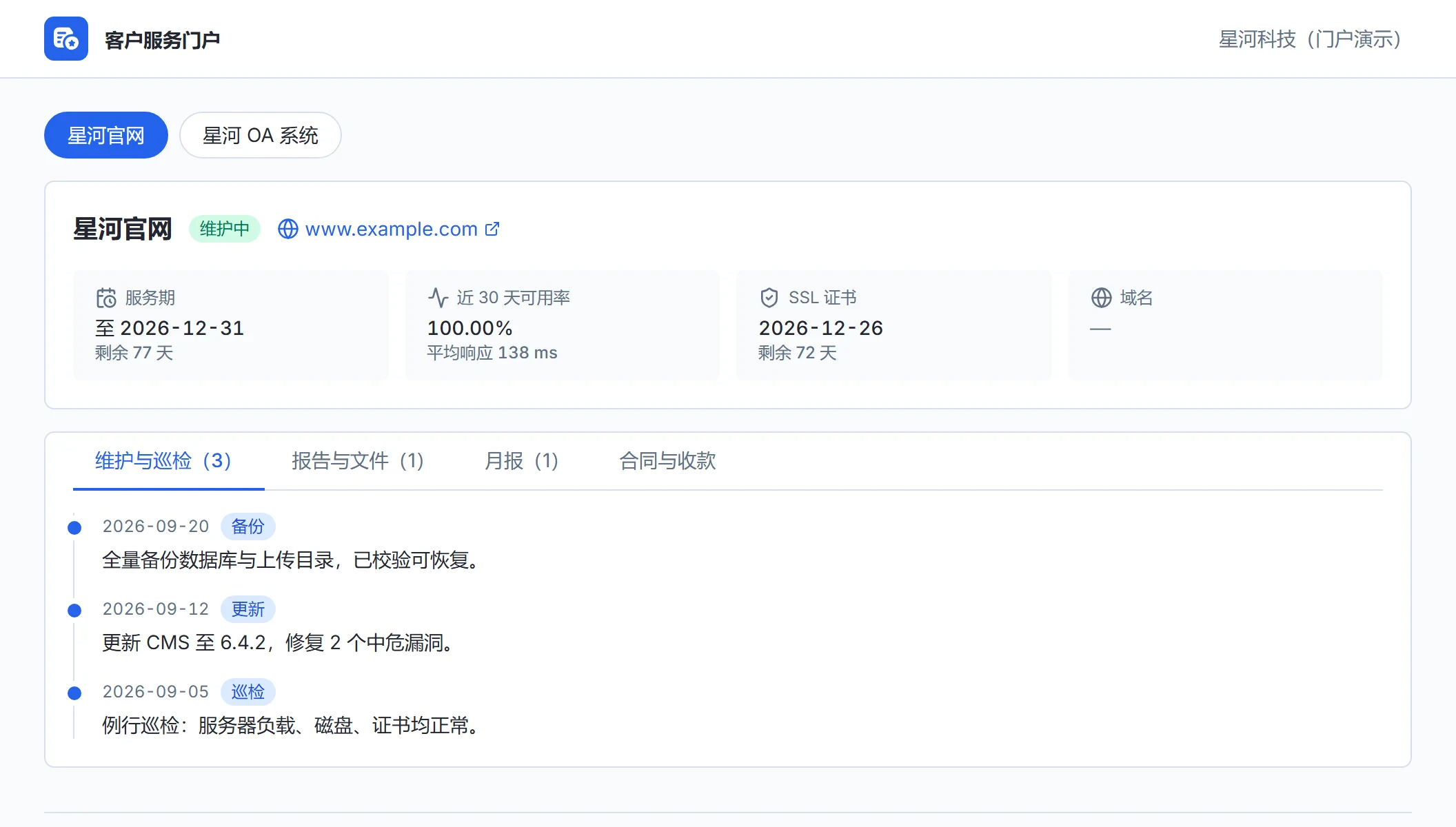Select the 星河官网 site pill
Screen dimensions: 1456x827
pyautogui.click(x=106, y=135)
